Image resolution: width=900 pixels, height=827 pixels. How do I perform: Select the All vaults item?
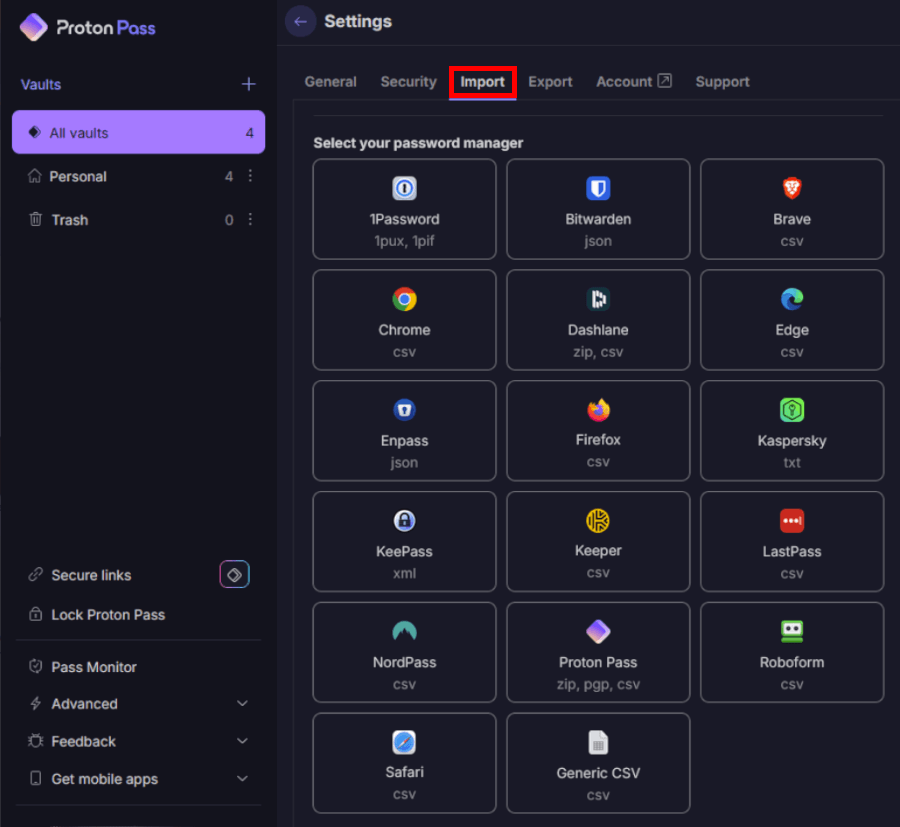tap(138, 133)
